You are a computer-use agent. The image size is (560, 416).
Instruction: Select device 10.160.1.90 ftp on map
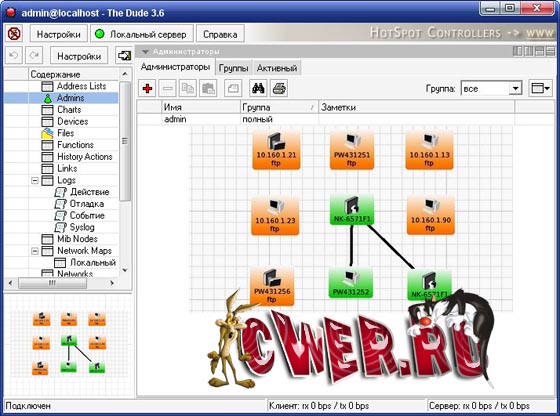tap(430, 215)
